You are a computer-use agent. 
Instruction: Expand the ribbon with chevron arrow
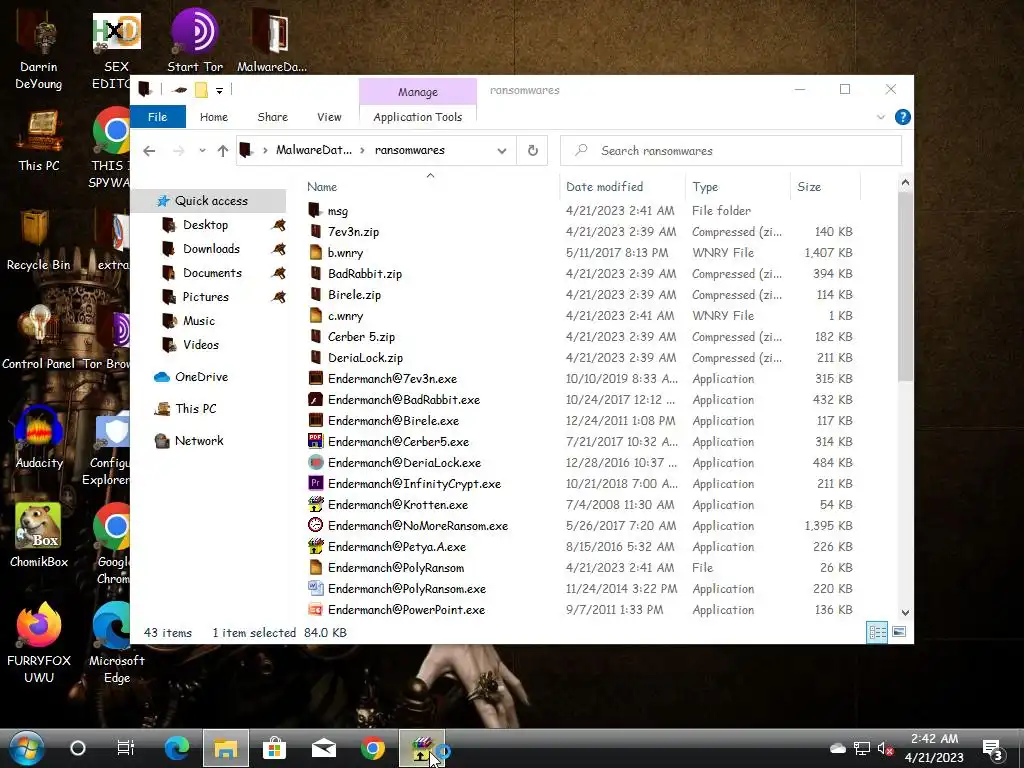[880, 118]
